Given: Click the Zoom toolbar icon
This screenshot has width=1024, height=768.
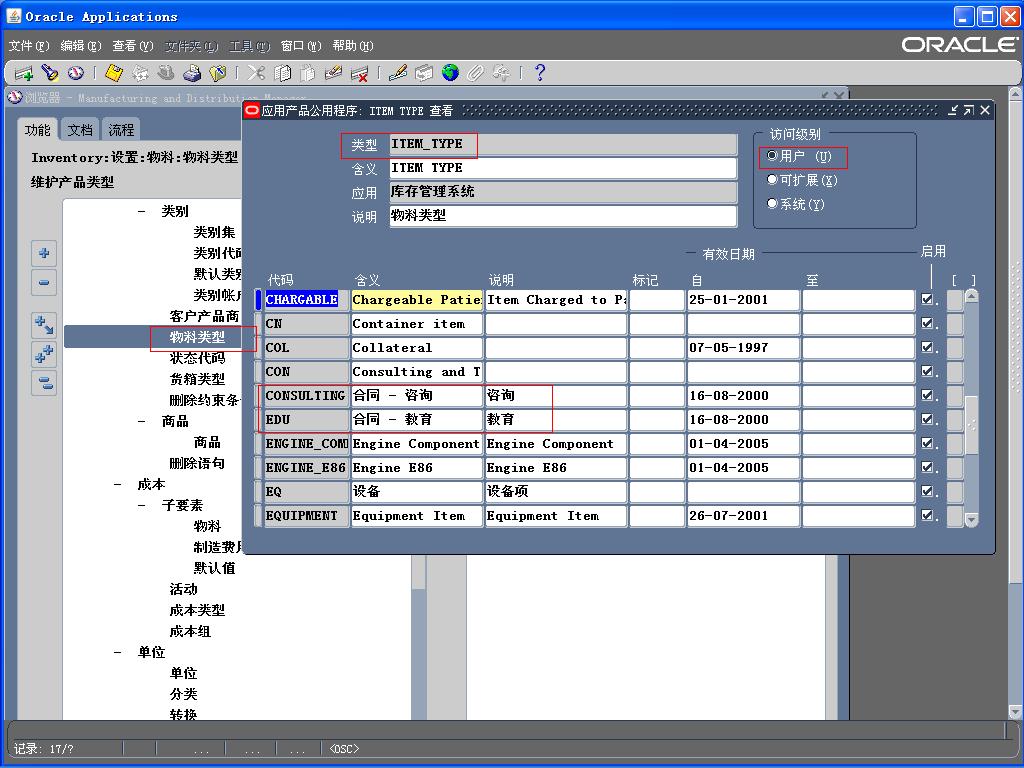Looking at the screenshot, I should (x=424, y=73).
